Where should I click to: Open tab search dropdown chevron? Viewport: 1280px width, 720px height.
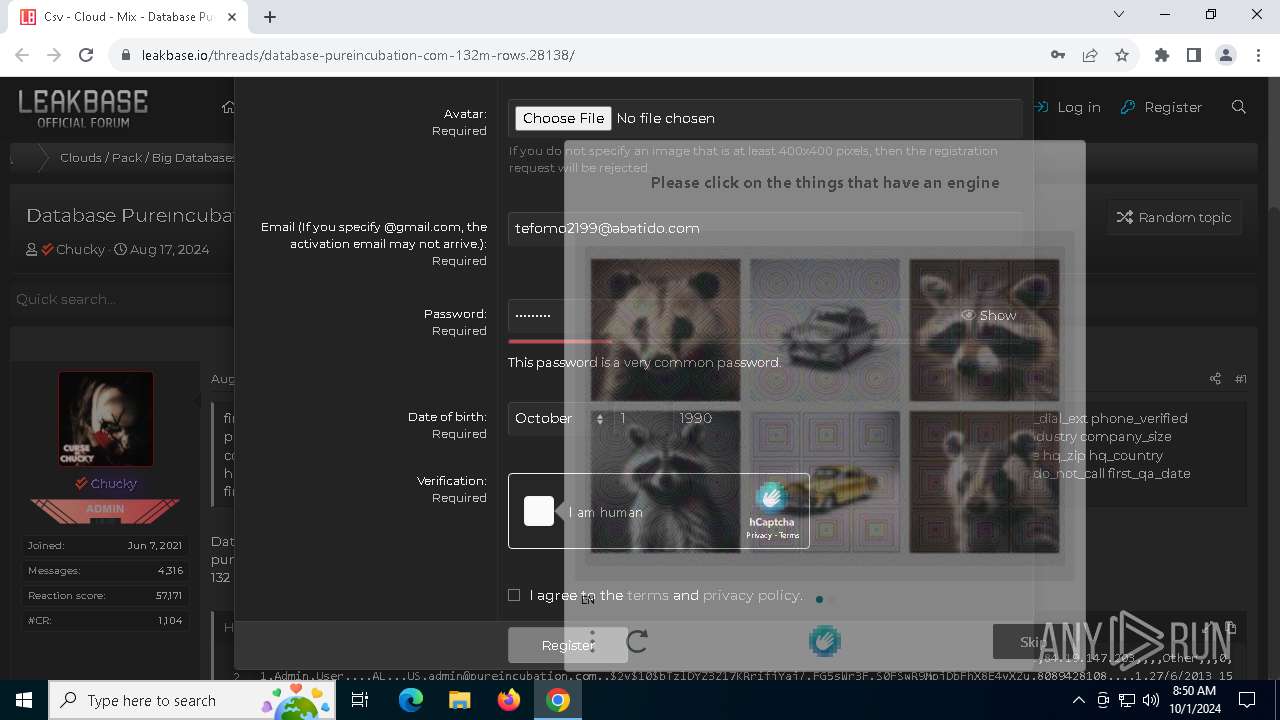coord(1119,15)
